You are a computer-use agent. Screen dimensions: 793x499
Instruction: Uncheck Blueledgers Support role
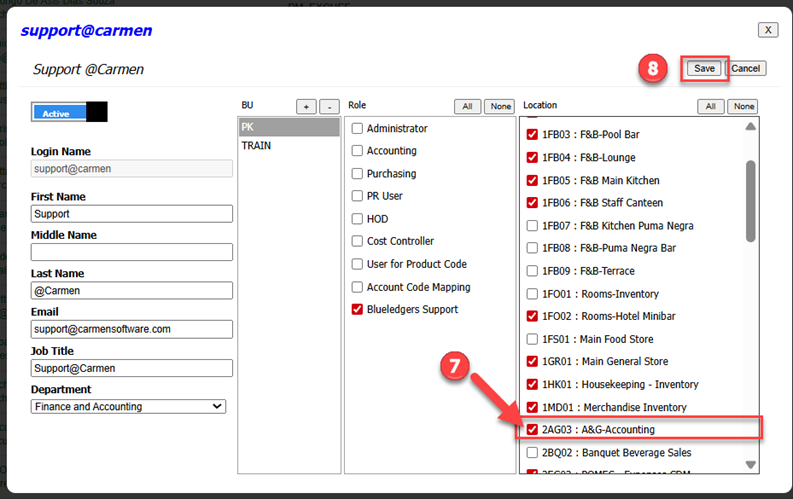pos(357,309)
